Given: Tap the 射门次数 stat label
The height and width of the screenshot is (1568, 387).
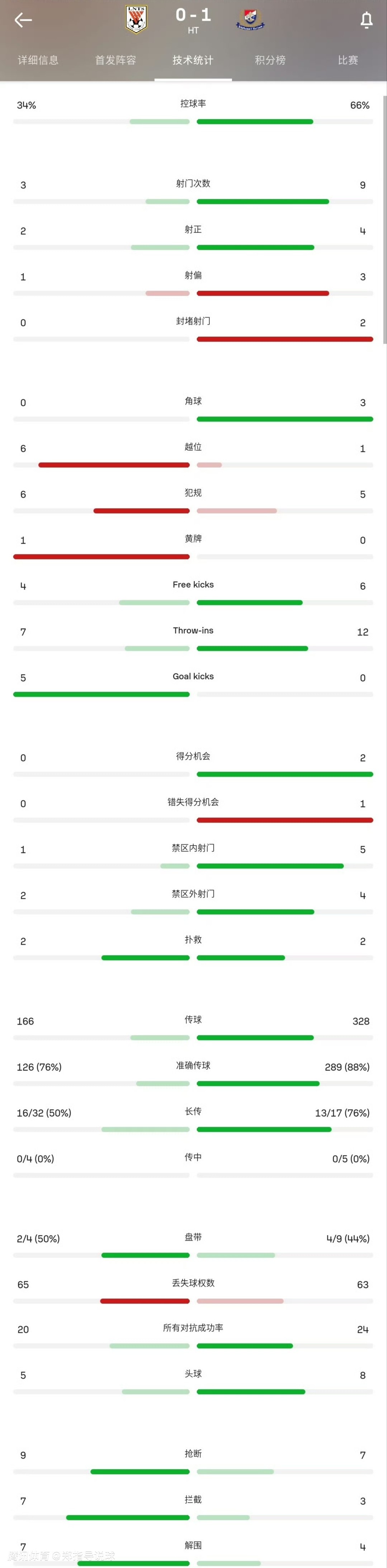Looking at the screenshot, I should coord(193,183).
